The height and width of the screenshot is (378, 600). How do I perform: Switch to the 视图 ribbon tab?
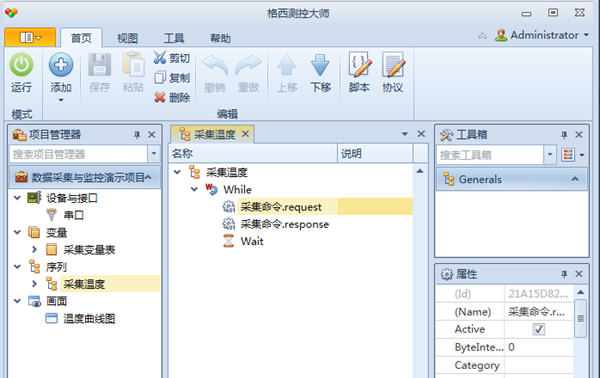127,38
